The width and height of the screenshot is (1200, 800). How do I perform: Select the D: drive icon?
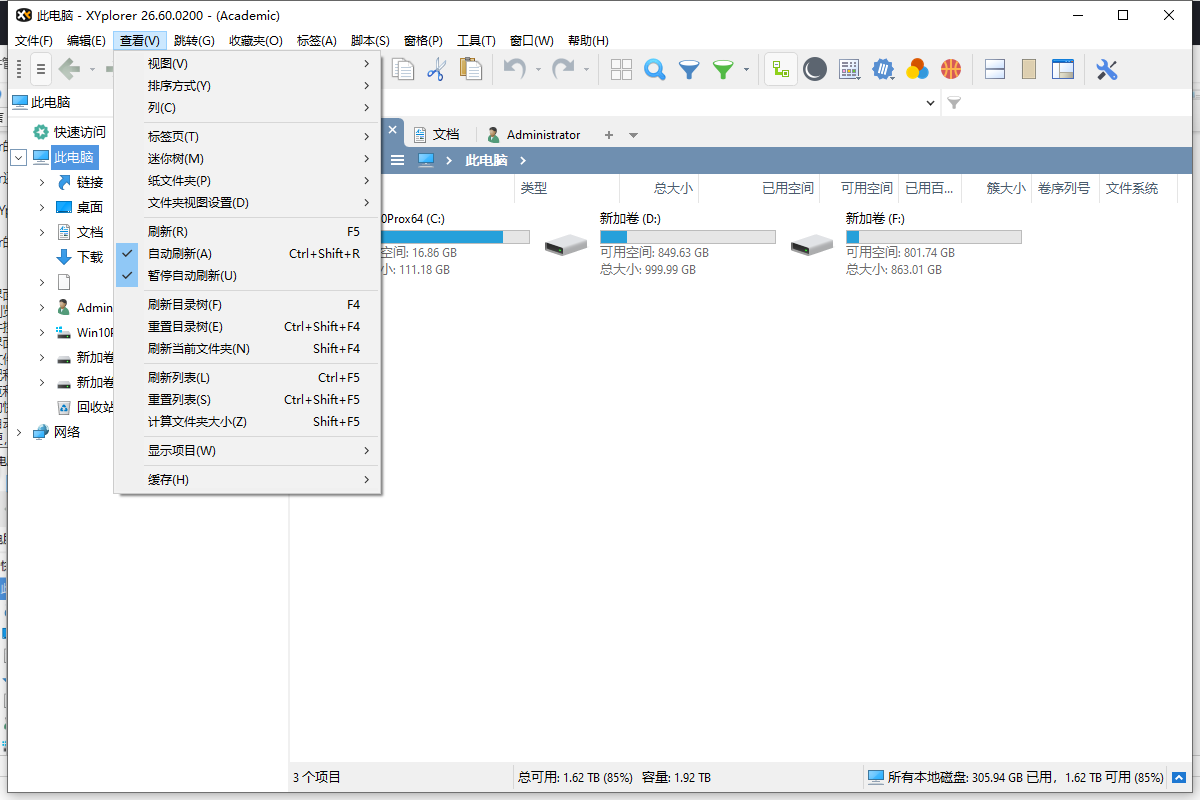(566, 244)
